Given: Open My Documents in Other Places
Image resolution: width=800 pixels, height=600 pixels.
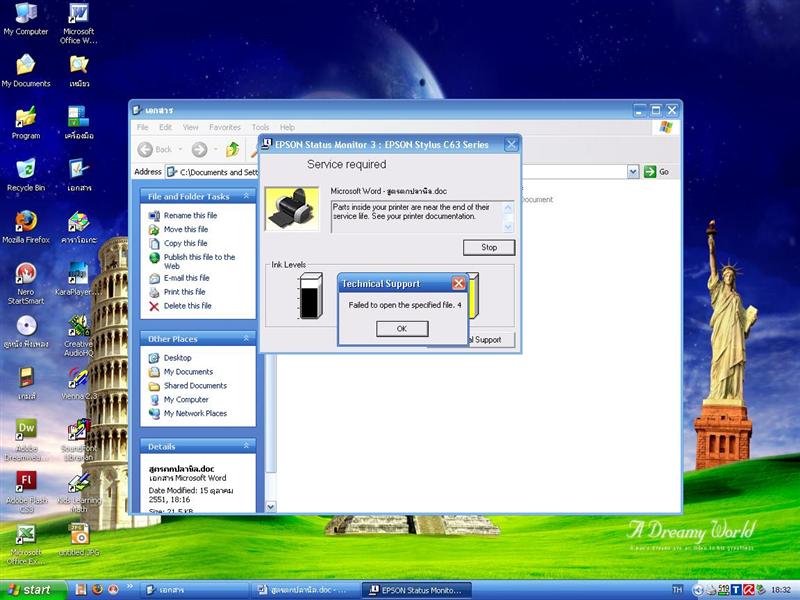Looking at the screenshot, I should pos(188,371).
